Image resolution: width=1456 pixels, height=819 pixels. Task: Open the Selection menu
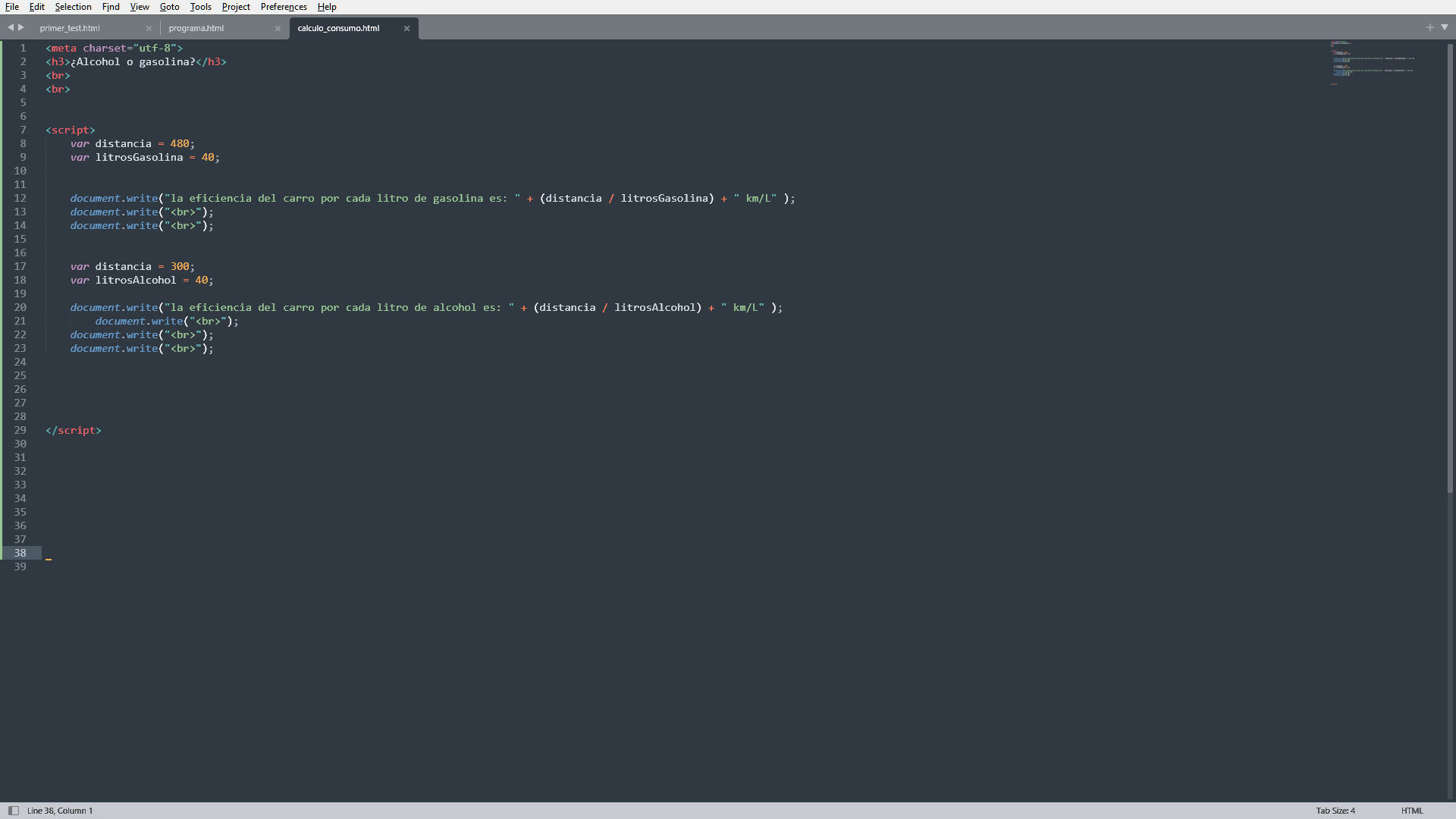[x=73, y=7]
